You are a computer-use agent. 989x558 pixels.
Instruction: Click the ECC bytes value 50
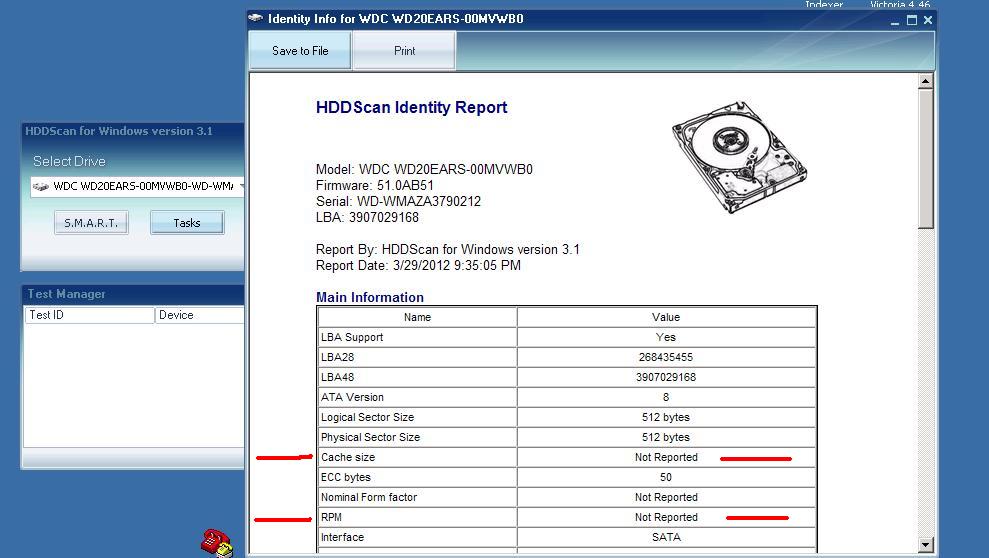pyautogui.click(x=666, y=477)
